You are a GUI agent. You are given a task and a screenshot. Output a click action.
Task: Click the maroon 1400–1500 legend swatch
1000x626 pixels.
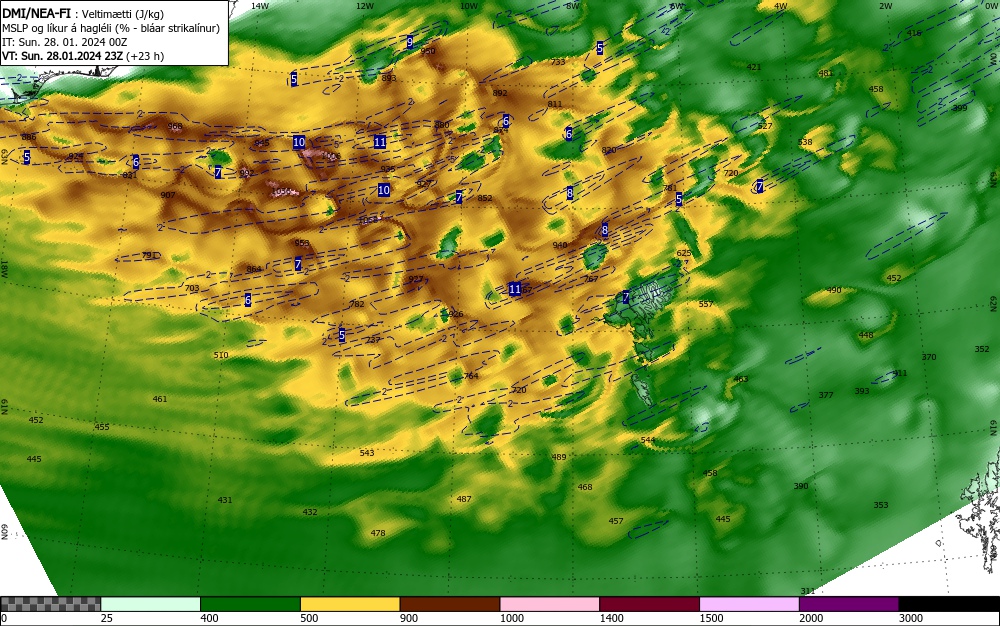click(649, 604)
